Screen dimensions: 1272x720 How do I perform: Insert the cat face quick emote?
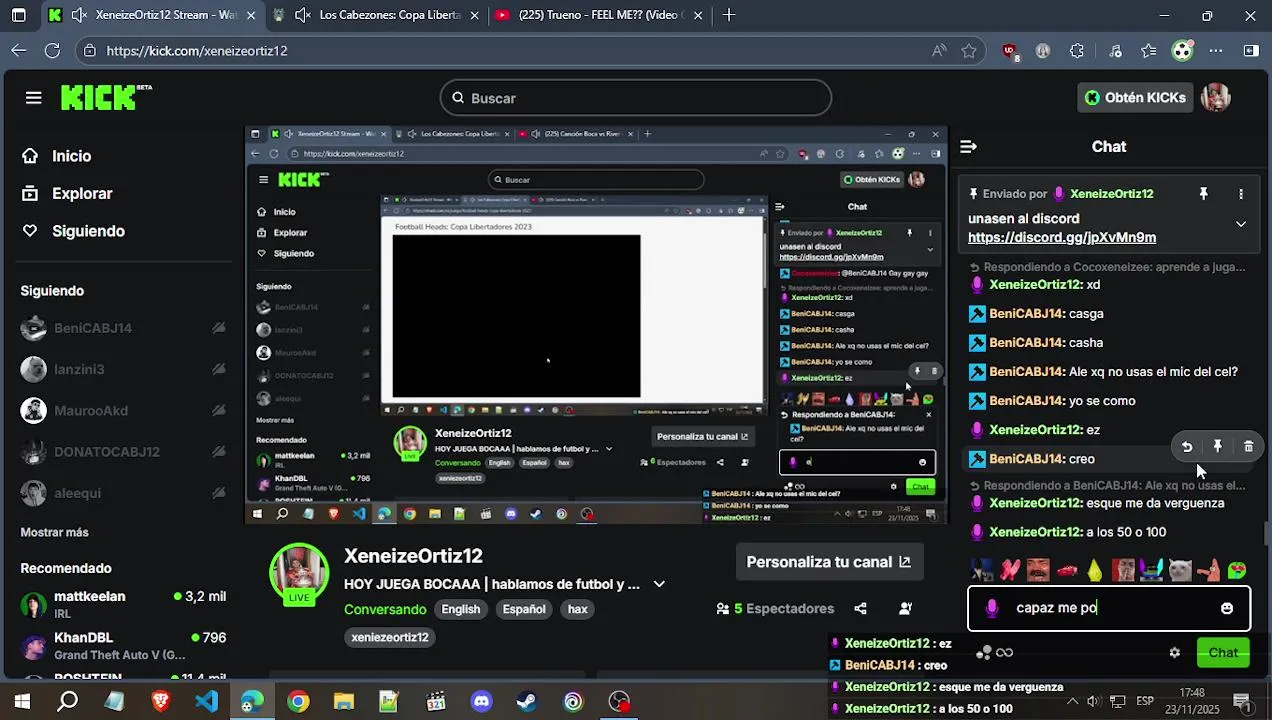1180,570
